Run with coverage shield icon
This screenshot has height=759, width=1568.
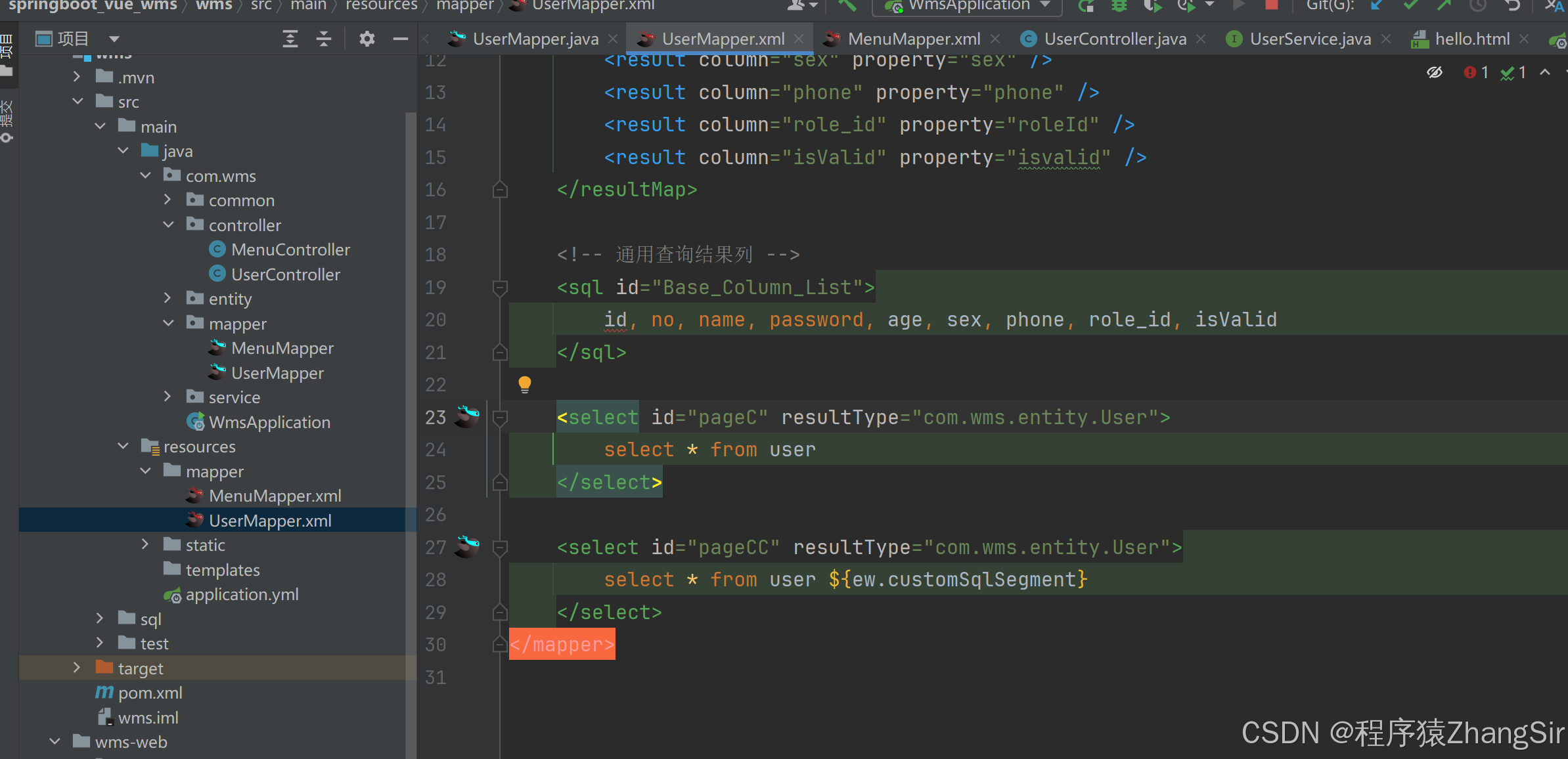click(x=1152, y=5)
